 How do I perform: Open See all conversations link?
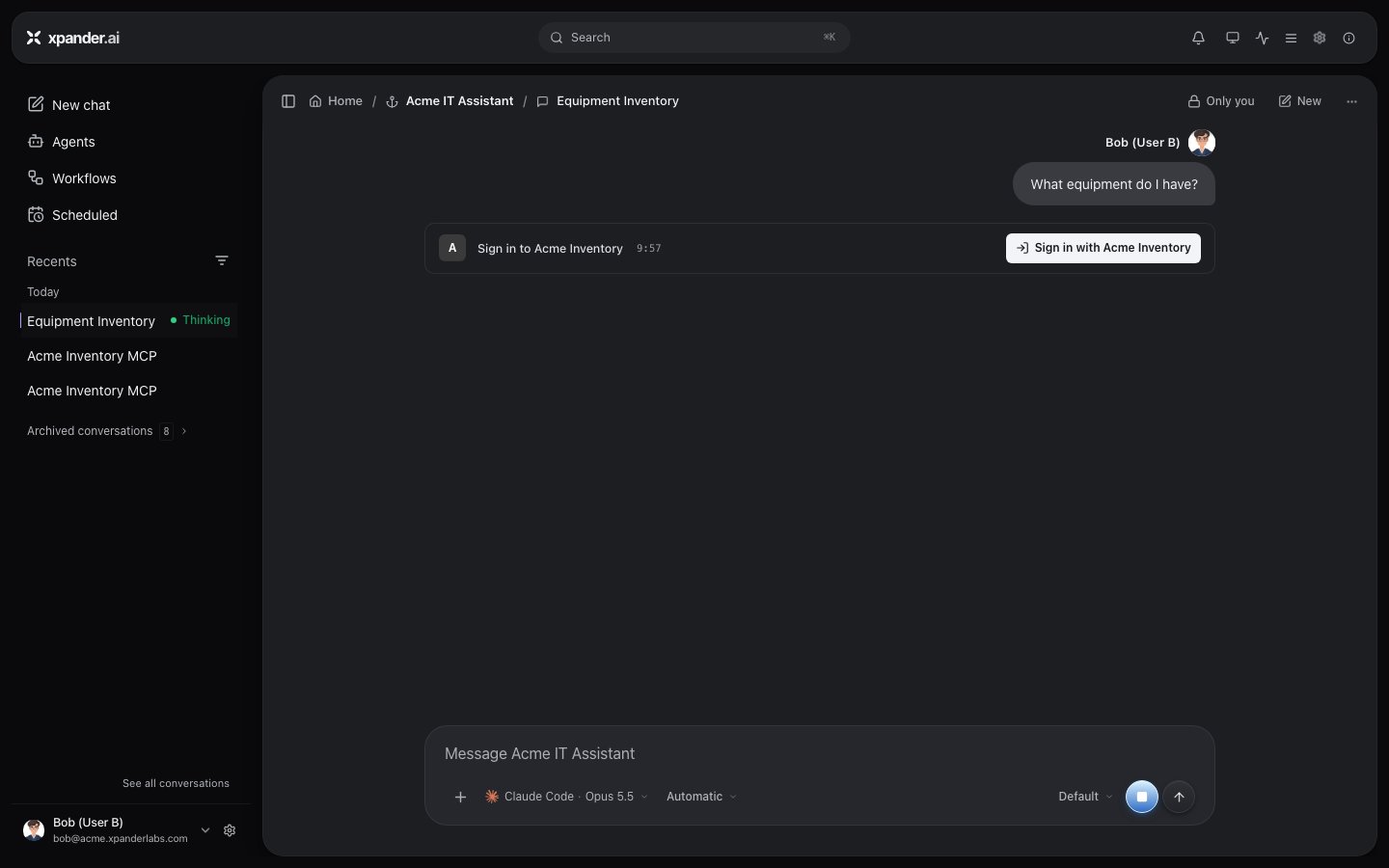pyautogui.click(x=176, y=783)
